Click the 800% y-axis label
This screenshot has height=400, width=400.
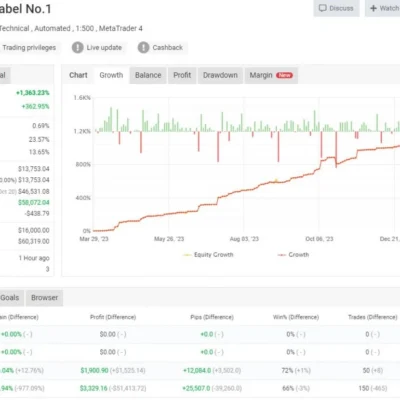[x=83, y=165]
